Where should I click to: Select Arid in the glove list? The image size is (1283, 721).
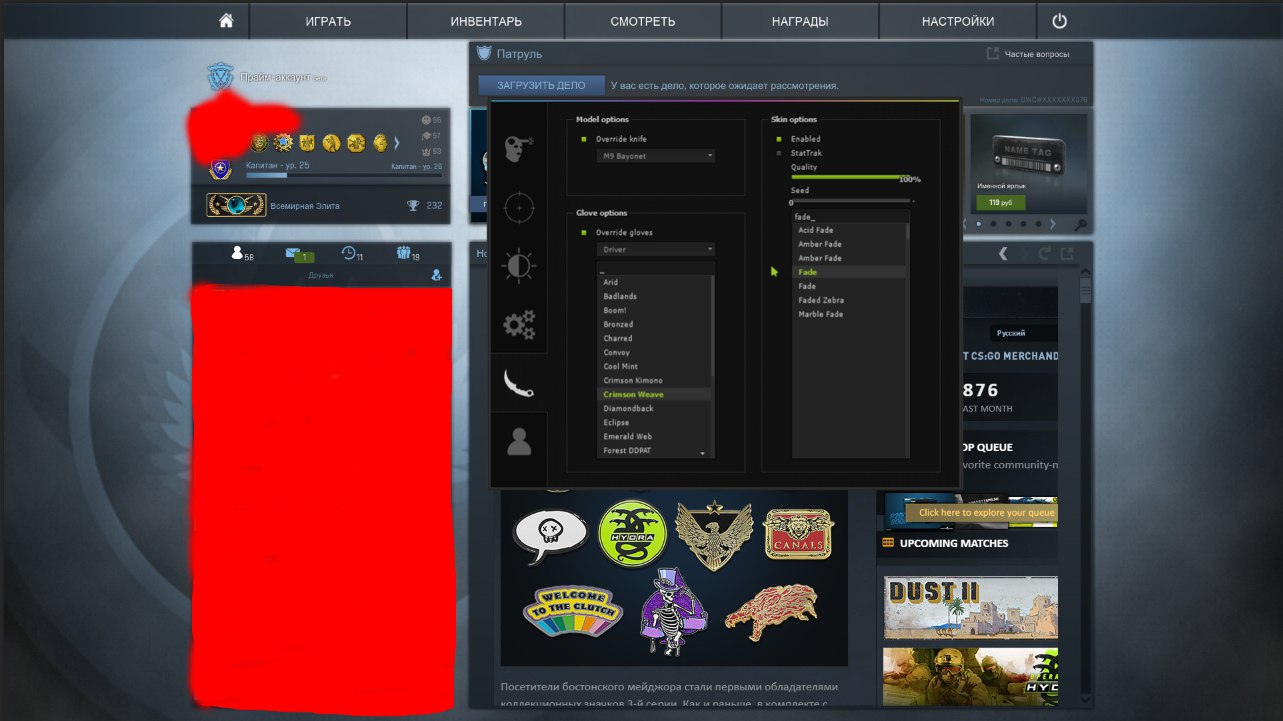pyautogui.click(x=654, y=283)
